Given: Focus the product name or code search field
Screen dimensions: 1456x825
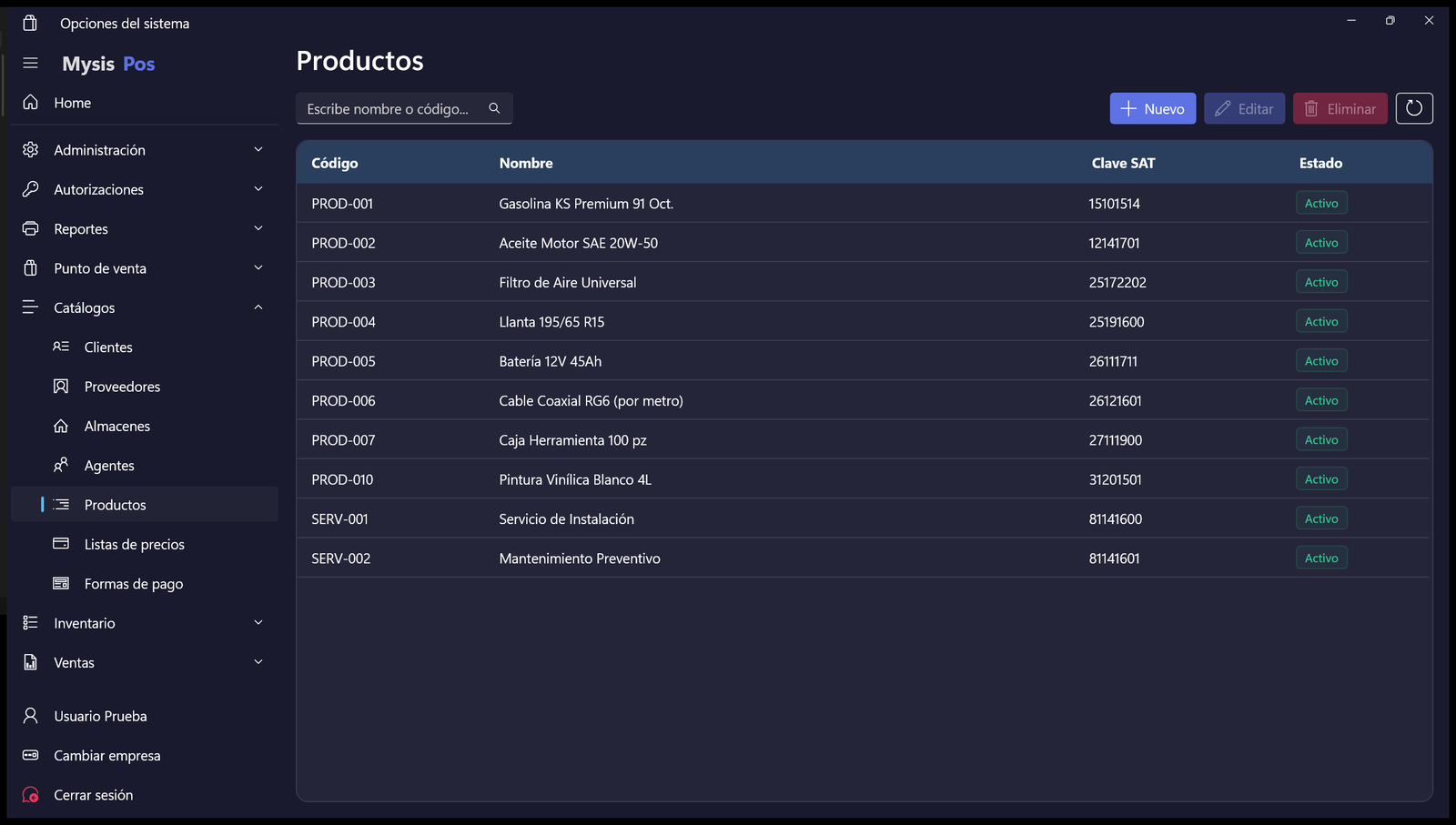Looking at the screenshot, I should [x=404, y=108].
